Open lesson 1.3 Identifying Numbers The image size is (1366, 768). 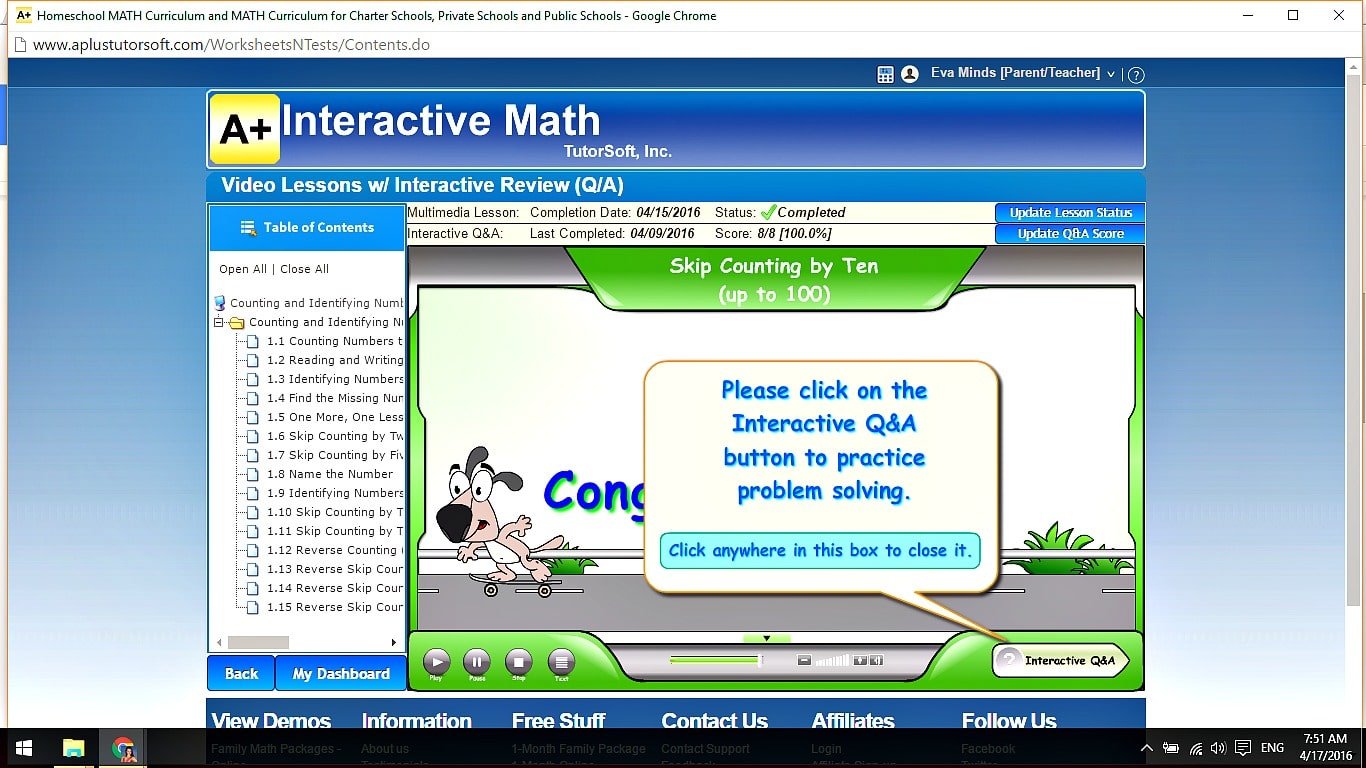coord(335,379)
